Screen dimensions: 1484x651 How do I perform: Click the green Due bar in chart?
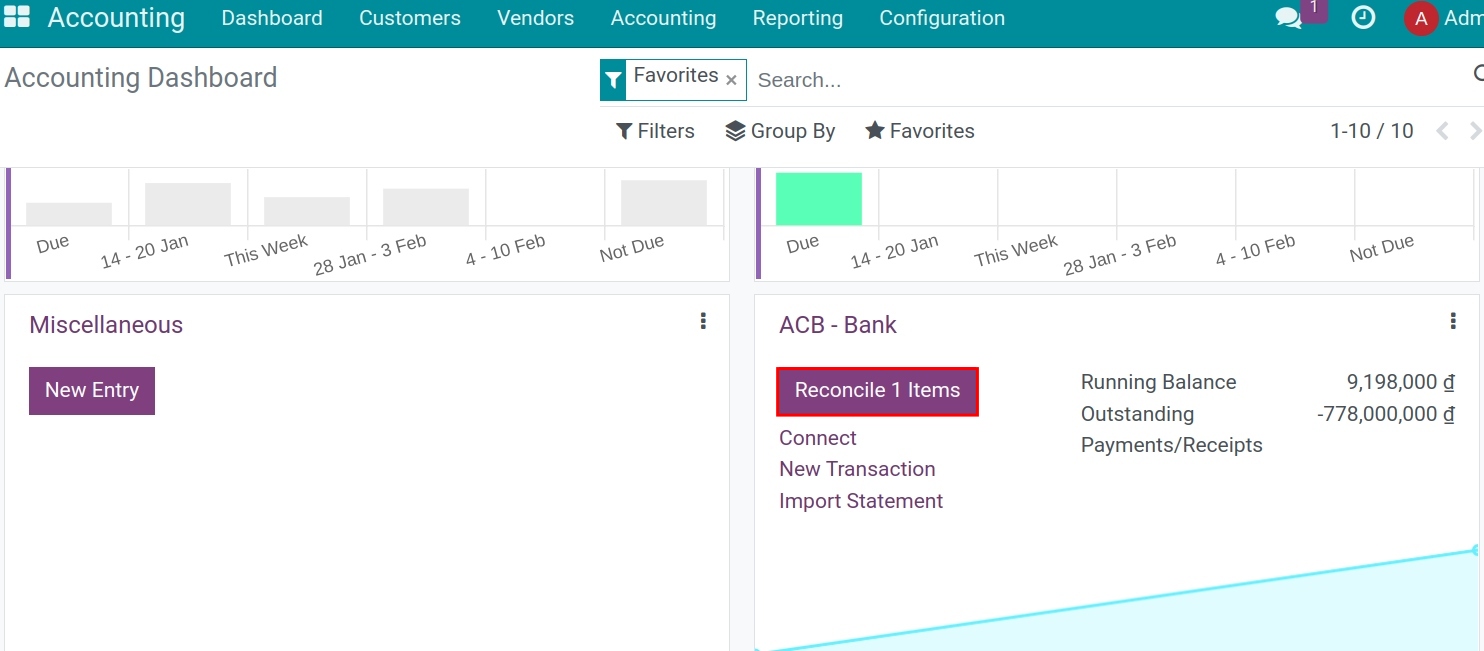(819, 199)
